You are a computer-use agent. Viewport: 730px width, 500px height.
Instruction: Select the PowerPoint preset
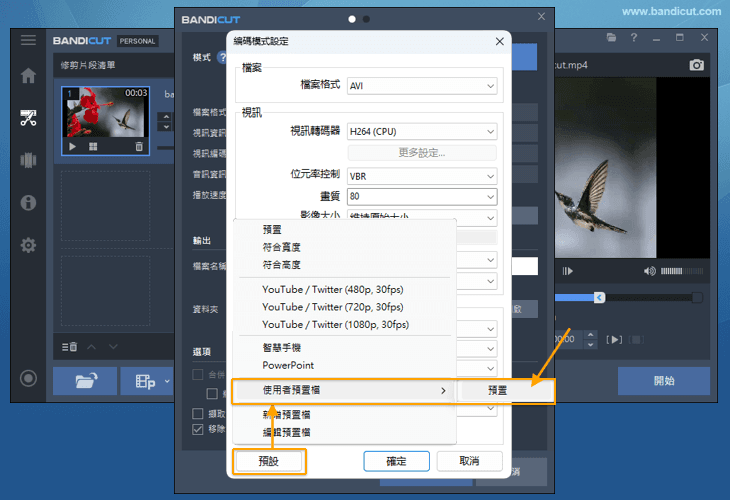coord(288,365)
